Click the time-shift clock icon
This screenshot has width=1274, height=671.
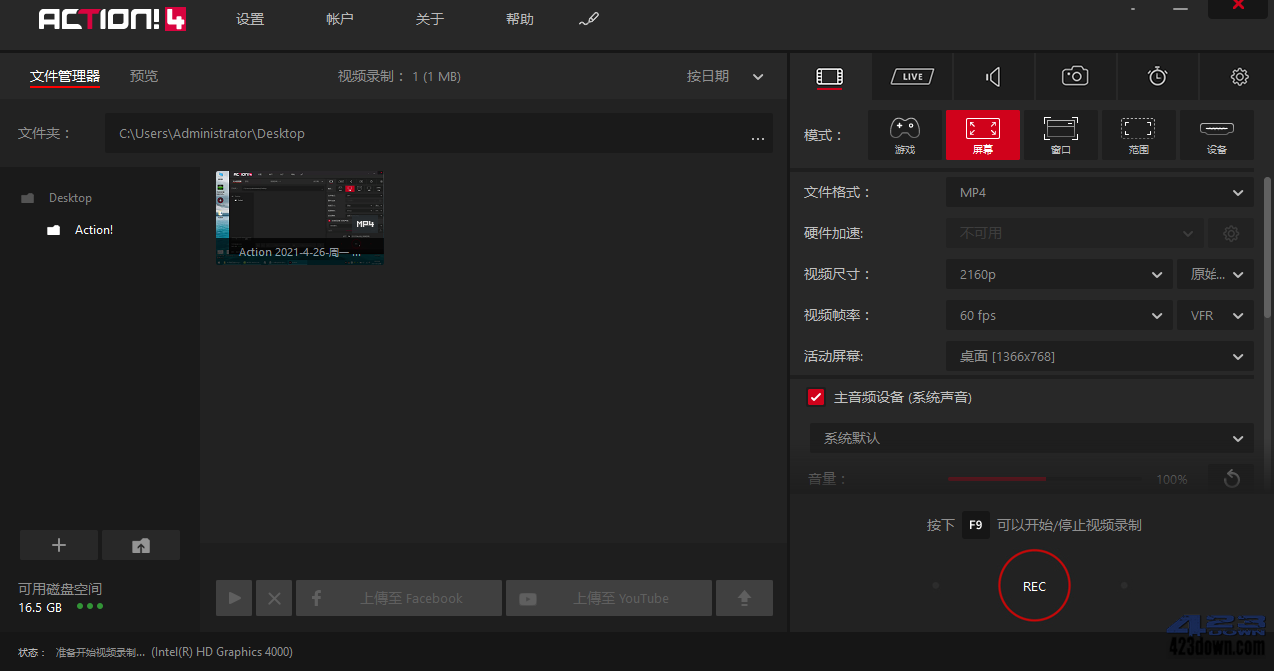tap(1157, 76)
